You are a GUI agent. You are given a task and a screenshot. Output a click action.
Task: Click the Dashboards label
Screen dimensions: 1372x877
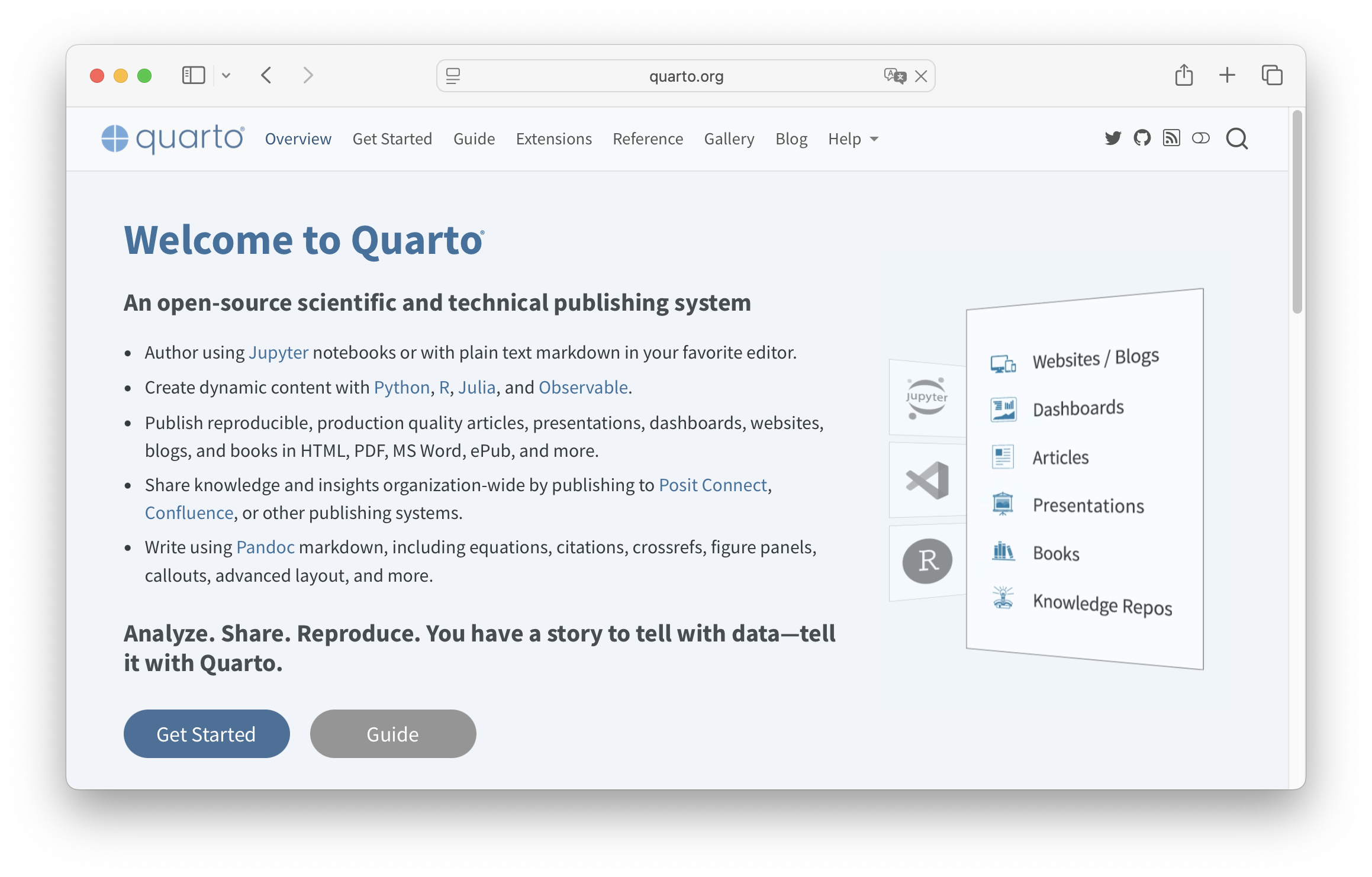pyautogui.click(x=1078, y=408)
